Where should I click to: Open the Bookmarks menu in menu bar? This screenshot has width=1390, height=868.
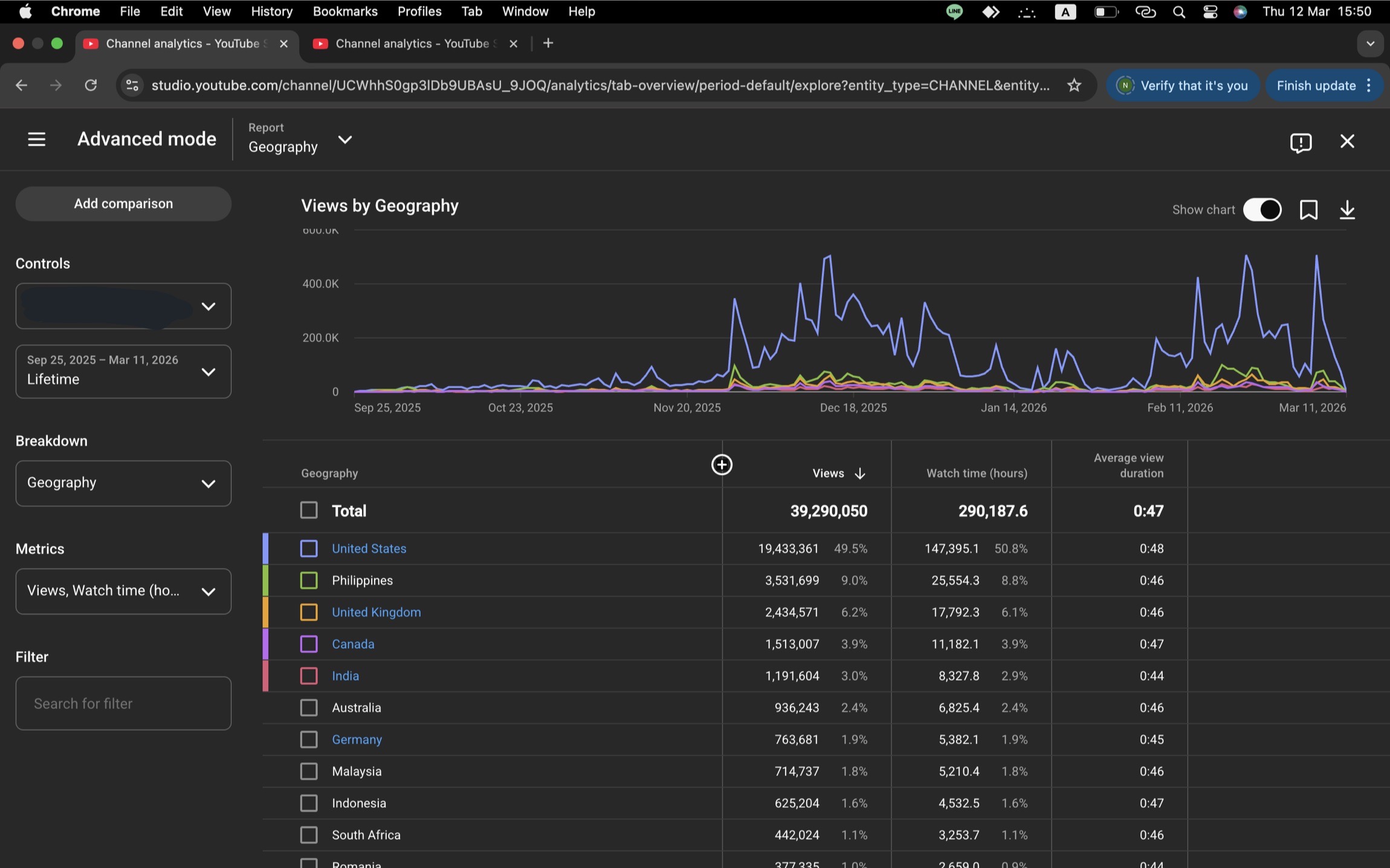pyautogui.click(x=345, y=11)
